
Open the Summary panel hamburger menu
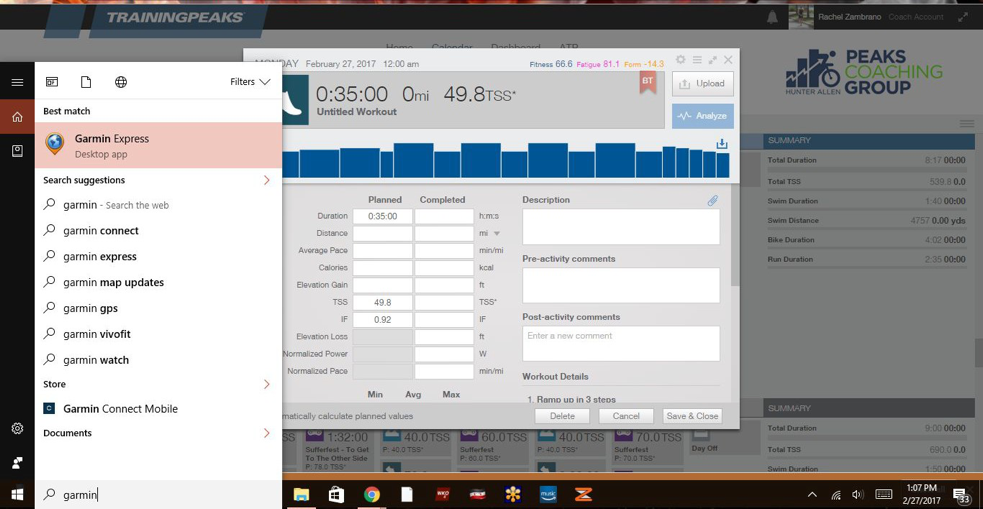click(x=967, y=124)
